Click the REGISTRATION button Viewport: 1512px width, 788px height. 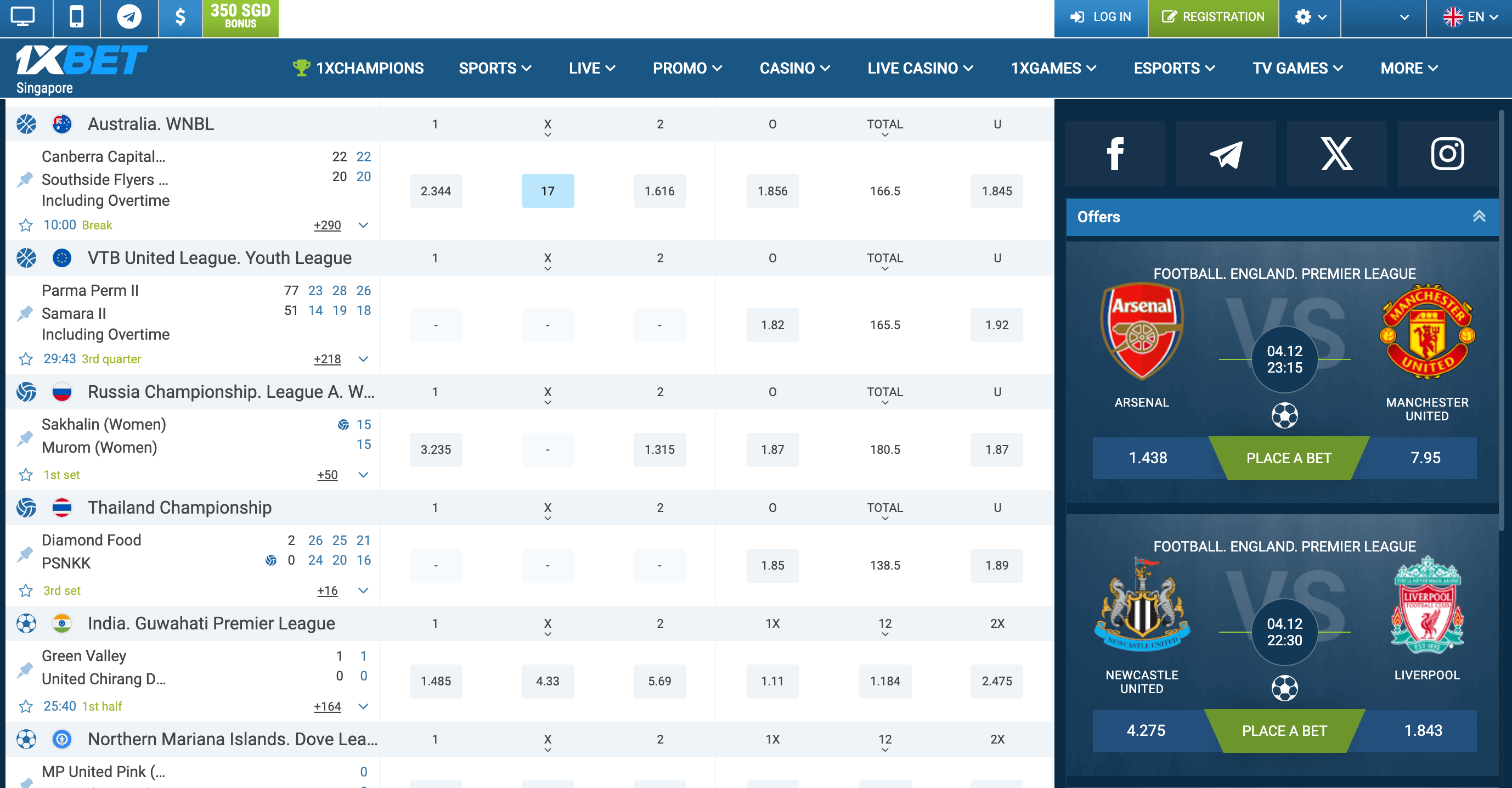(x=1213, y=16)
